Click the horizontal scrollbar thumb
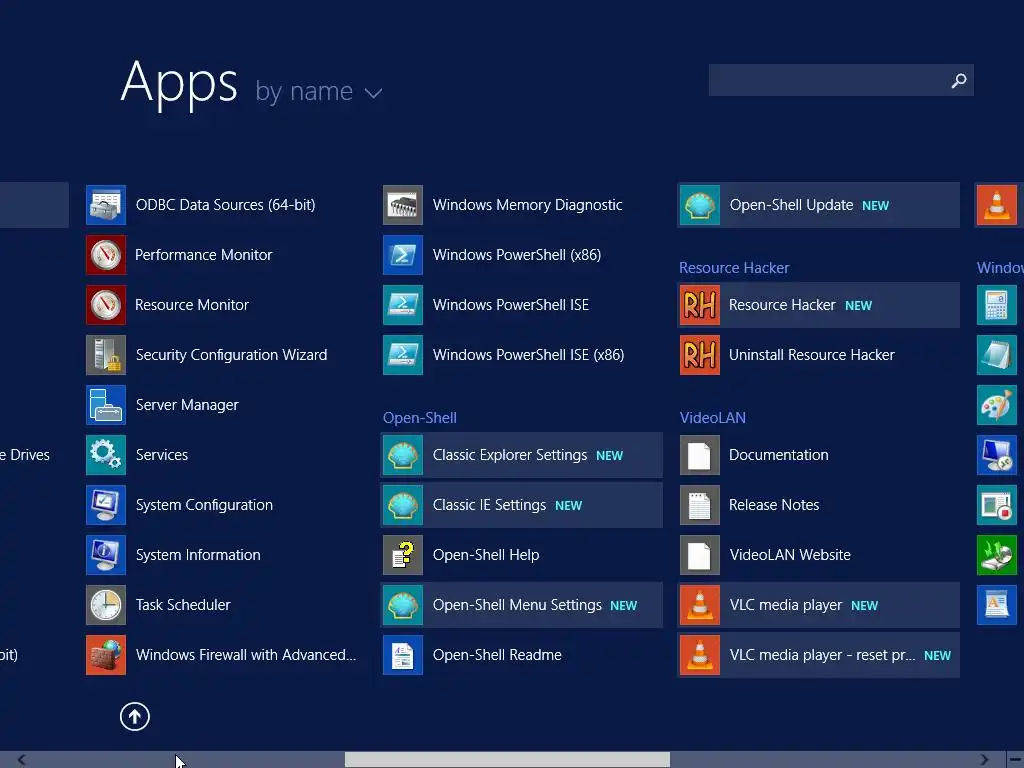 pos(507,760)
